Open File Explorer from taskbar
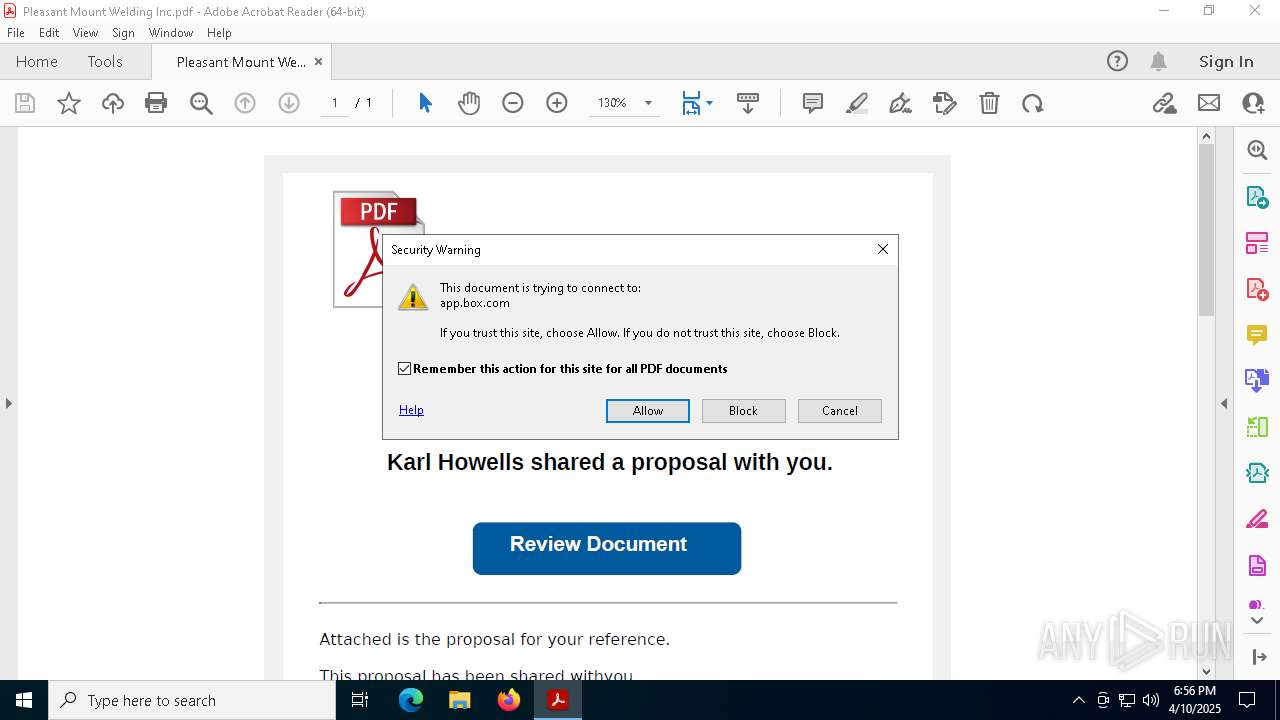Screen dimensions: 1280x720 coord(460,700)
